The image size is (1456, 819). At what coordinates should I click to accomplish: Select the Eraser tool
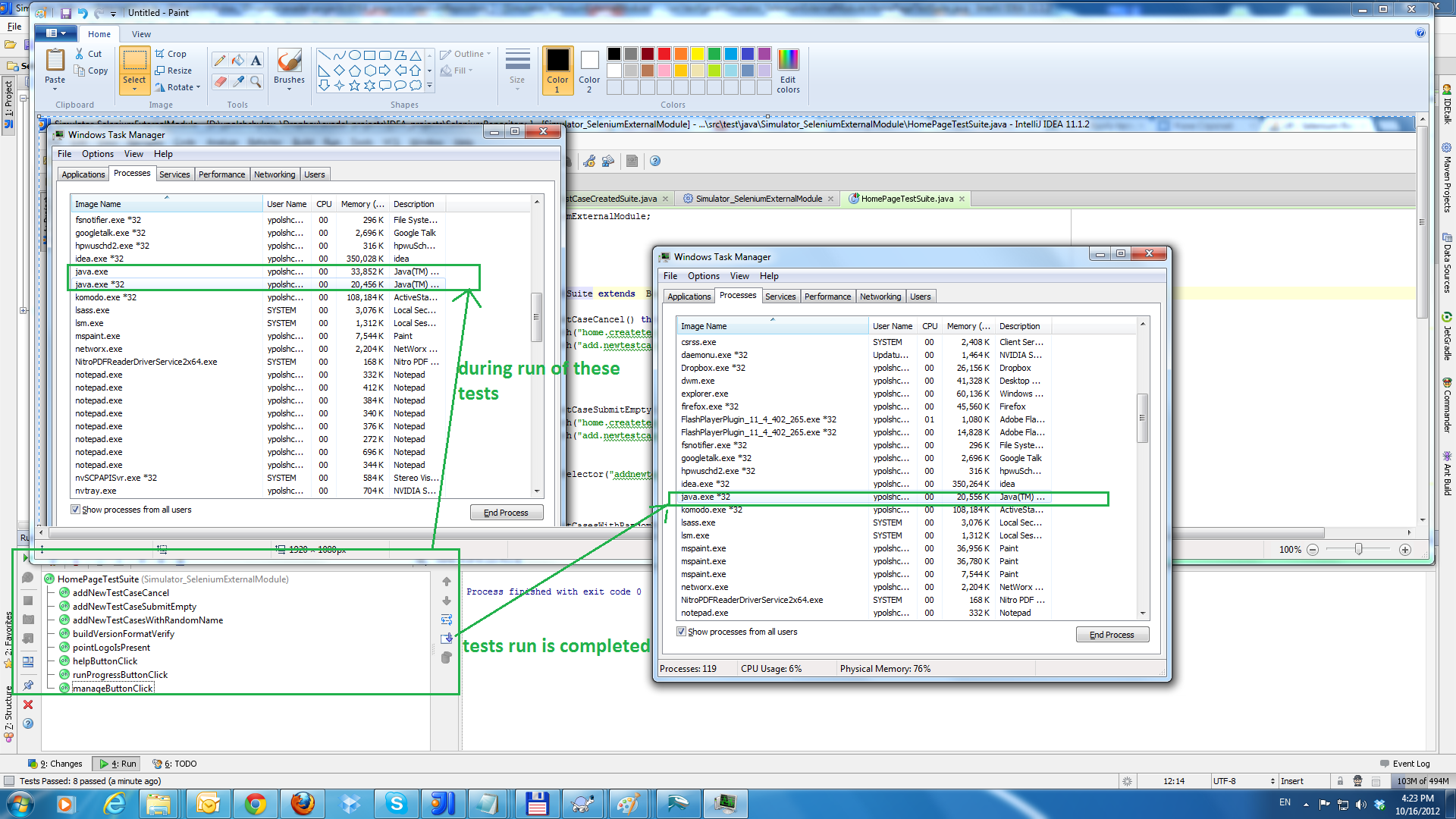(x=220, y=81)
